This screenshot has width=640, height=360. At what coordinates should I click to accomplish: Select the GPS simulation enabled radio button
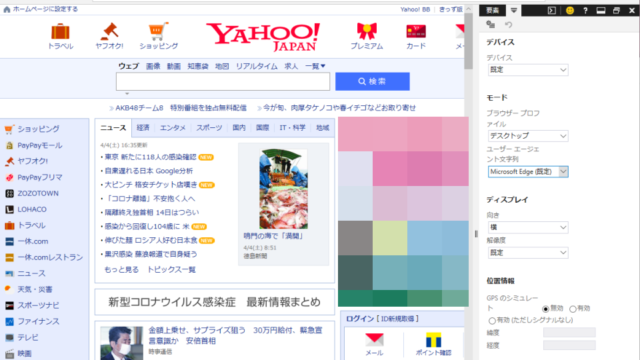[573, 309]
